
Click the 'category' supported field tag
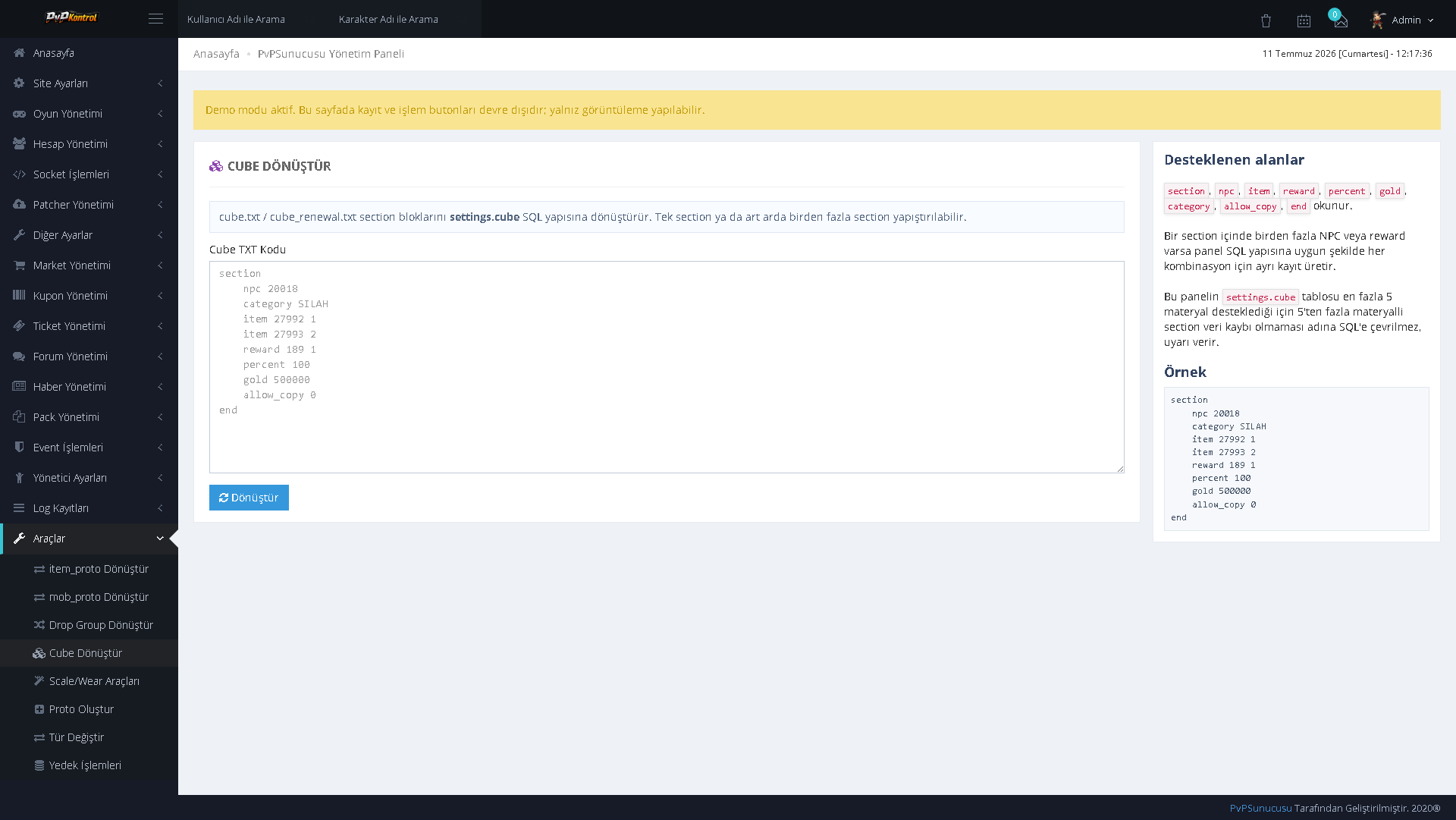pos(1188,206)
